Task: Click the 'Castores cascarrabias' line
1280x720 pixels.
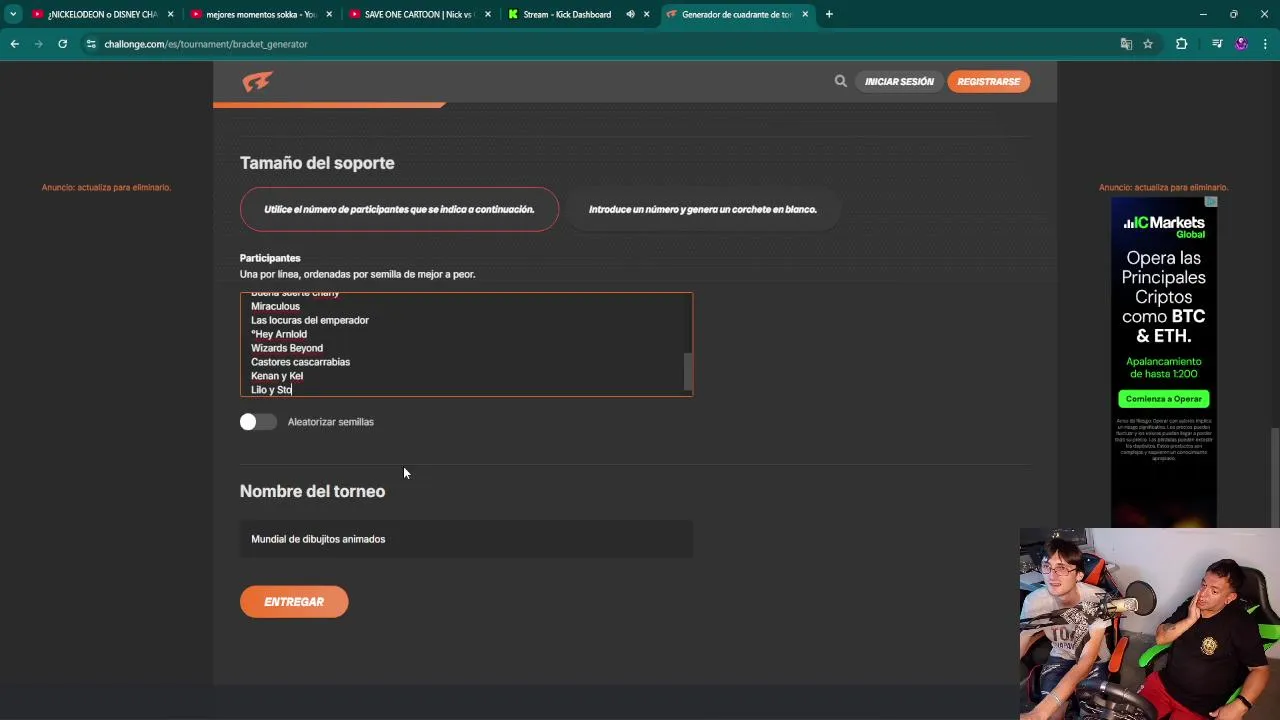Action: click(300, 362)
